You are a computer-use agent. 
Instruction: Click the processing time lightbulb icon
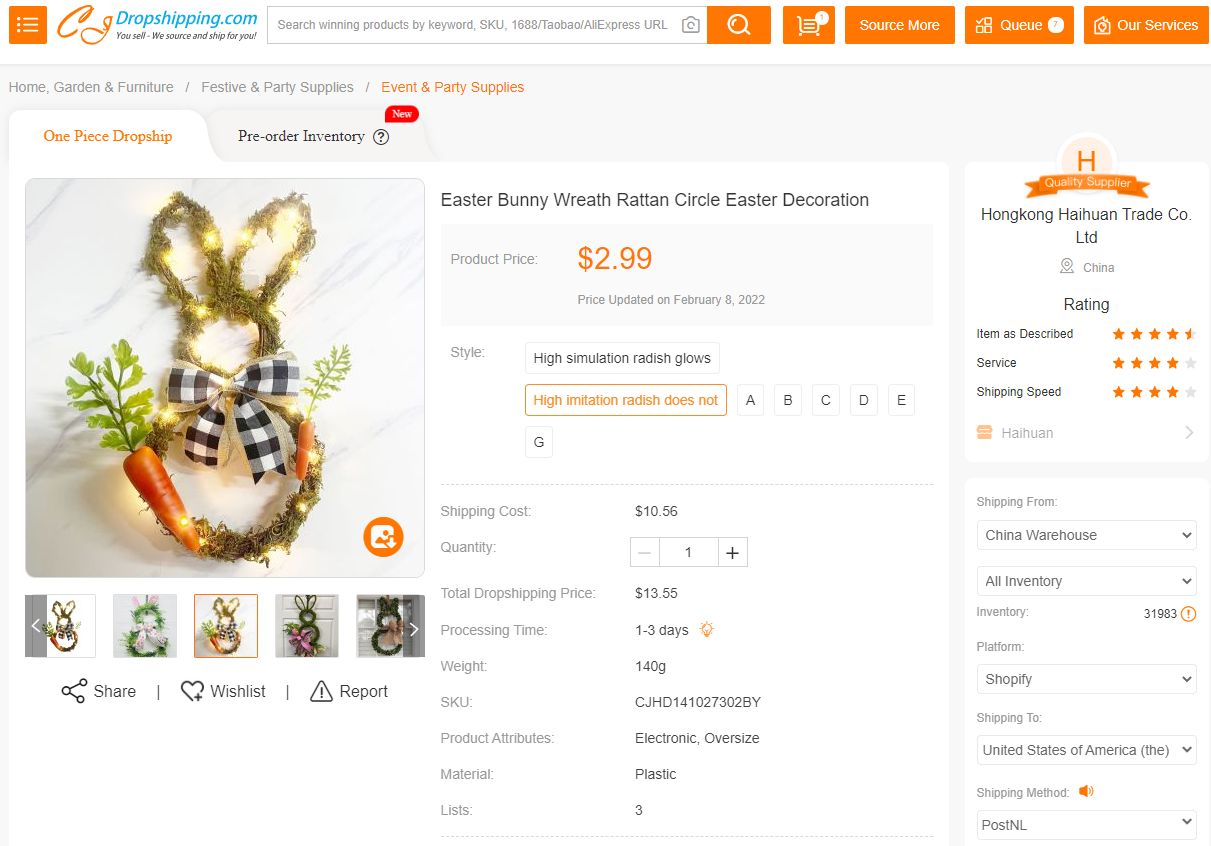(707, 630)
